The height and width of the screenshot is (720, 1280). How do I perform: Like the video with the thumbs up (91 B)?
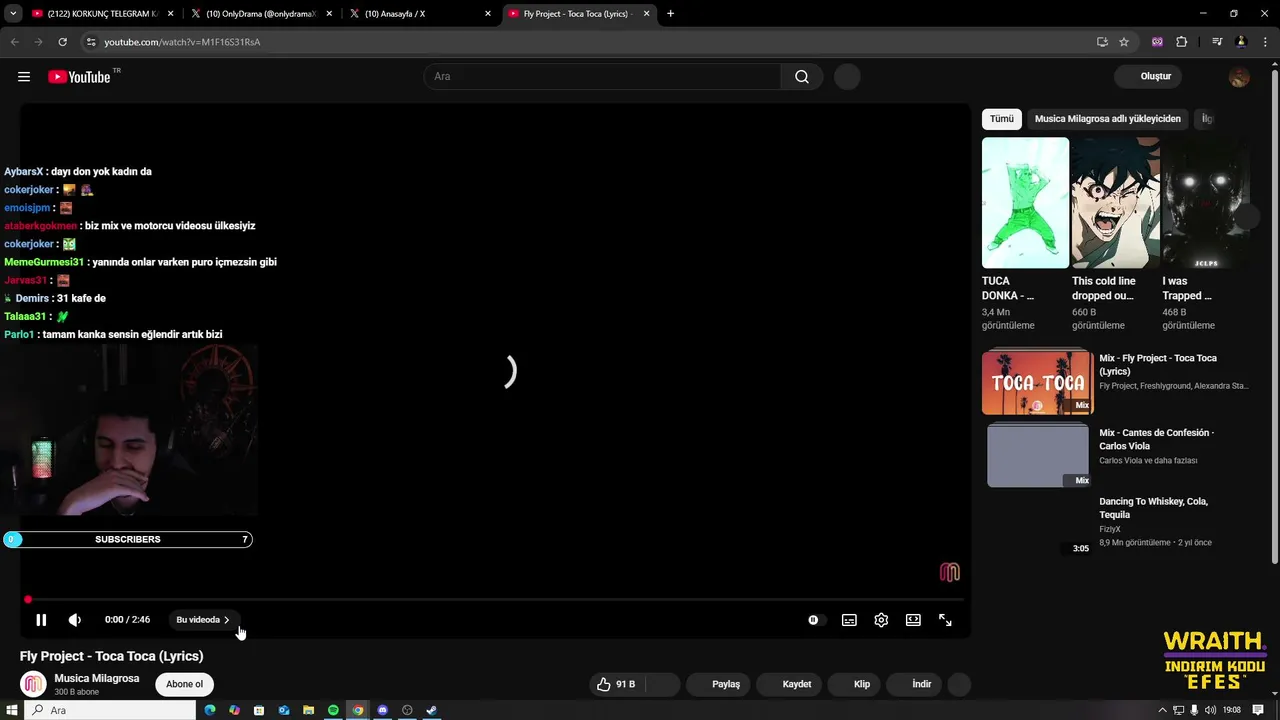click(x=616, y=684)
